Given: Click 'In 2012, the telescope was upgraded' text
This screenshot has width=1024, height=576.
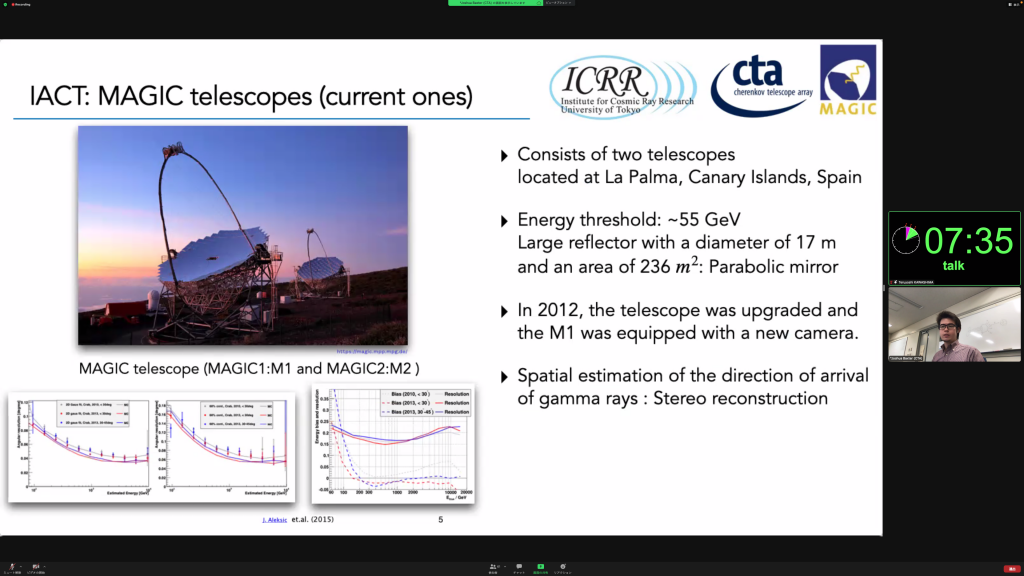Looking at the screenshot, I should tap(688, 310).
